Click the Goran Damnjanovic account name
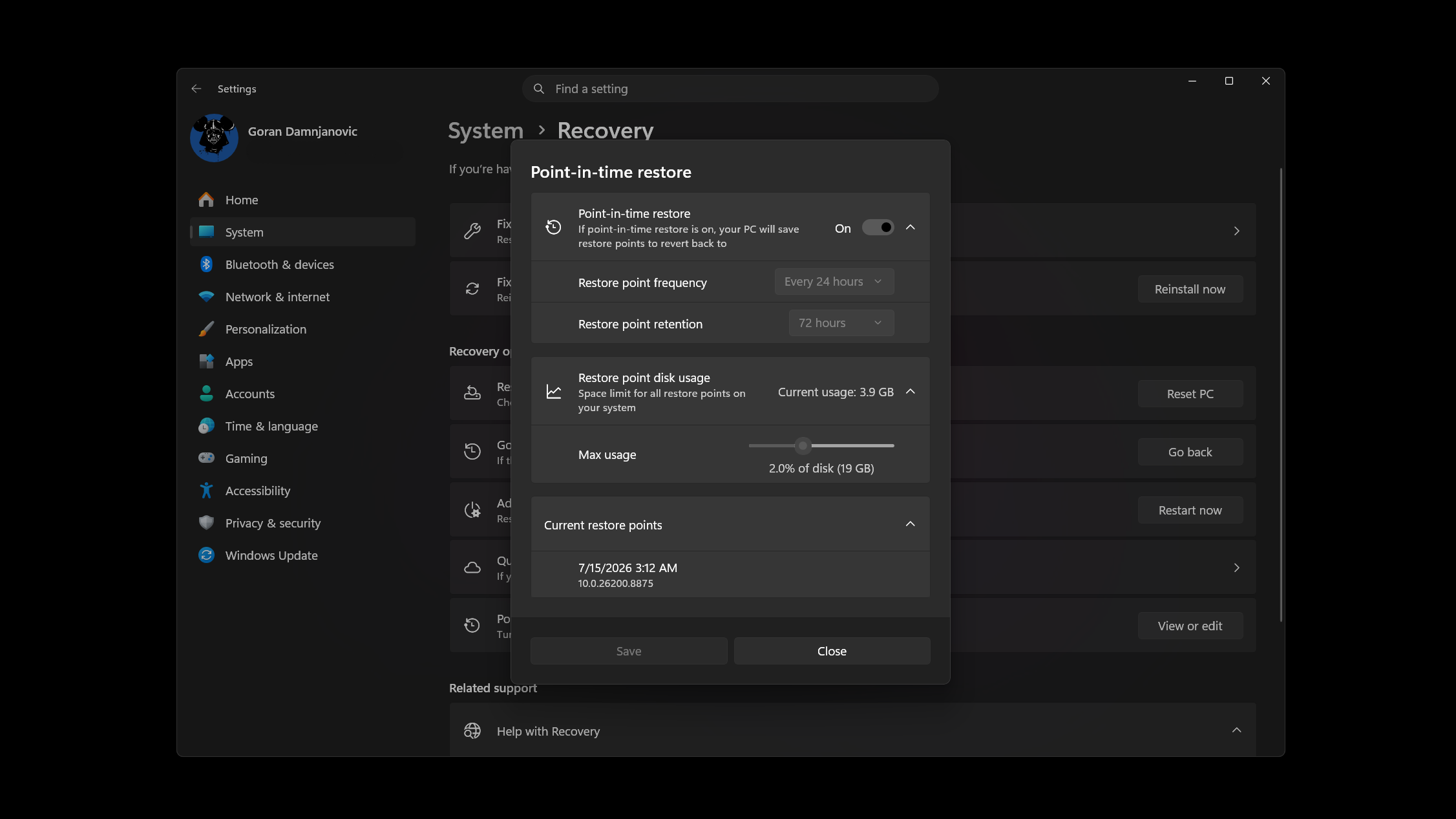The width and height of the screenshot is (1456, 819). (x=302, y=131)
